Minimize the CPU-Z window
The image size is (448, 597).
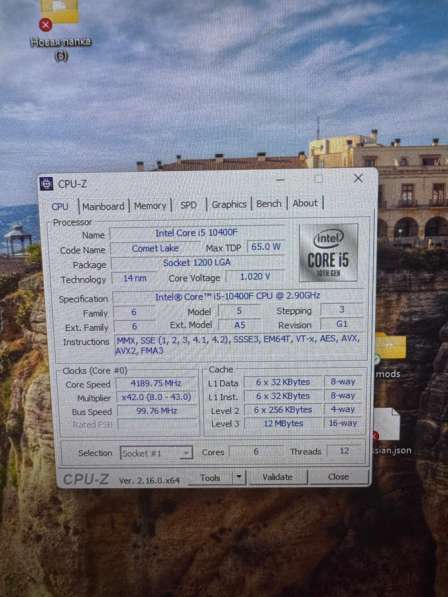(281, 179)
